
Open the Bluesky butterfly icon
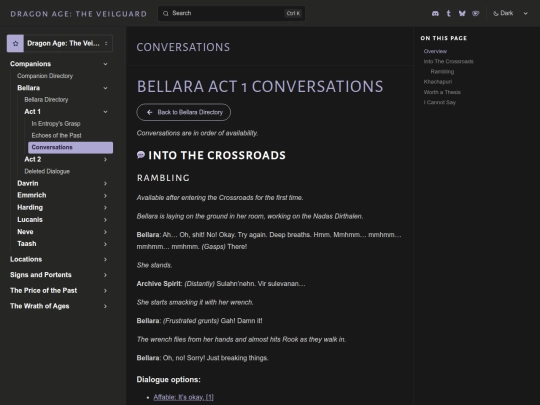pos(462,13)
